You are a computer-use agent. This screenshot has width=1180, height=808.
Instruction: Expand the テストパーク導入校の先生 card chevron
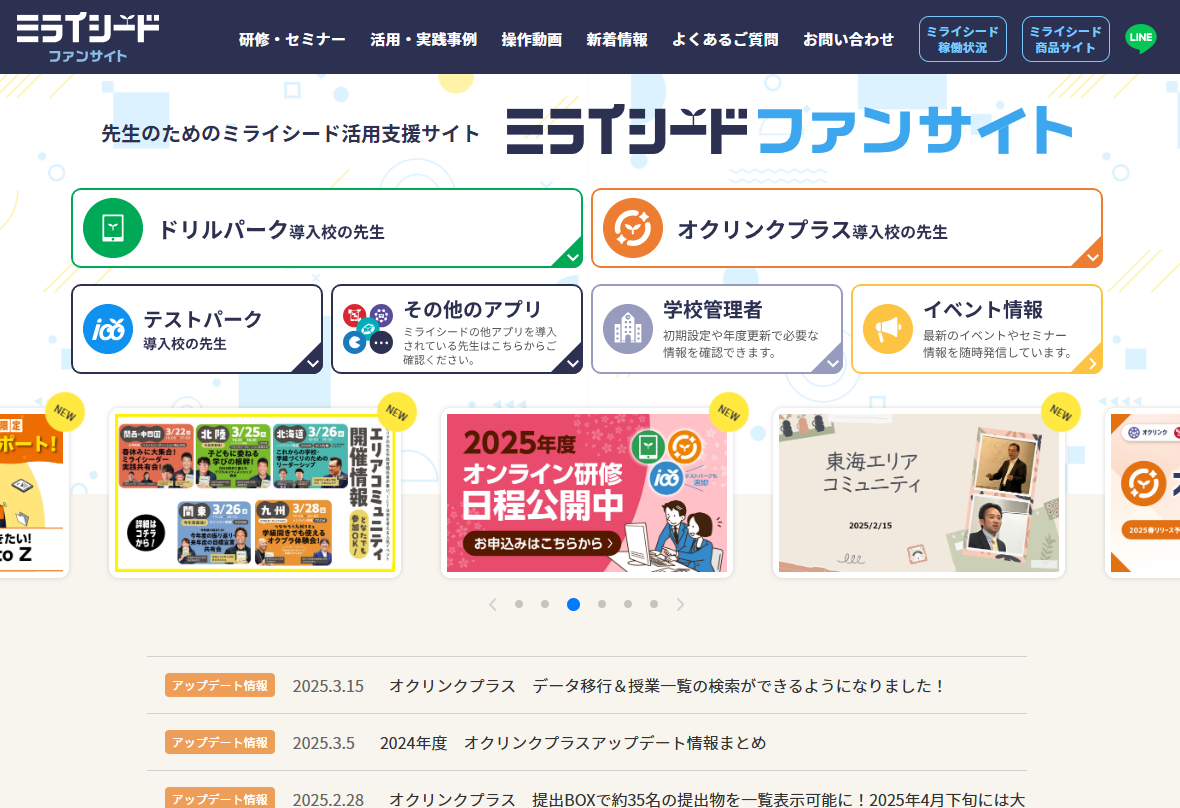click(313, 363)
